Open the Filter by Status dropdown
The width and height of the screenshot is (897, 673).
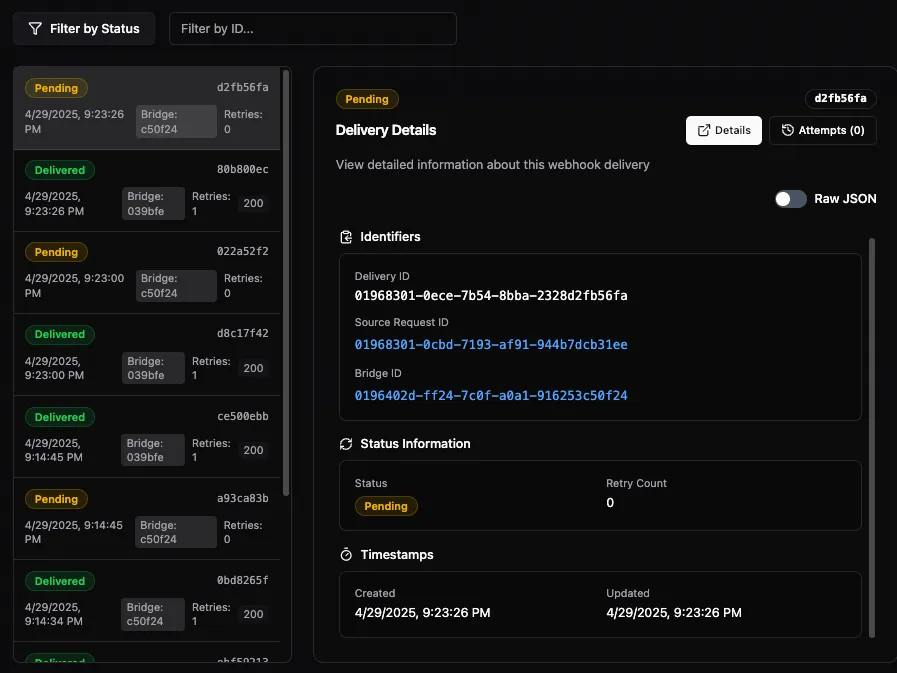[84, 28]
